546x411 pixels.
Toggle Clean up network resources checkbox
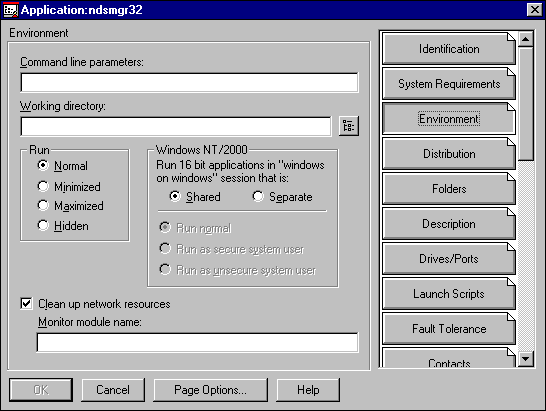point(26,304)
